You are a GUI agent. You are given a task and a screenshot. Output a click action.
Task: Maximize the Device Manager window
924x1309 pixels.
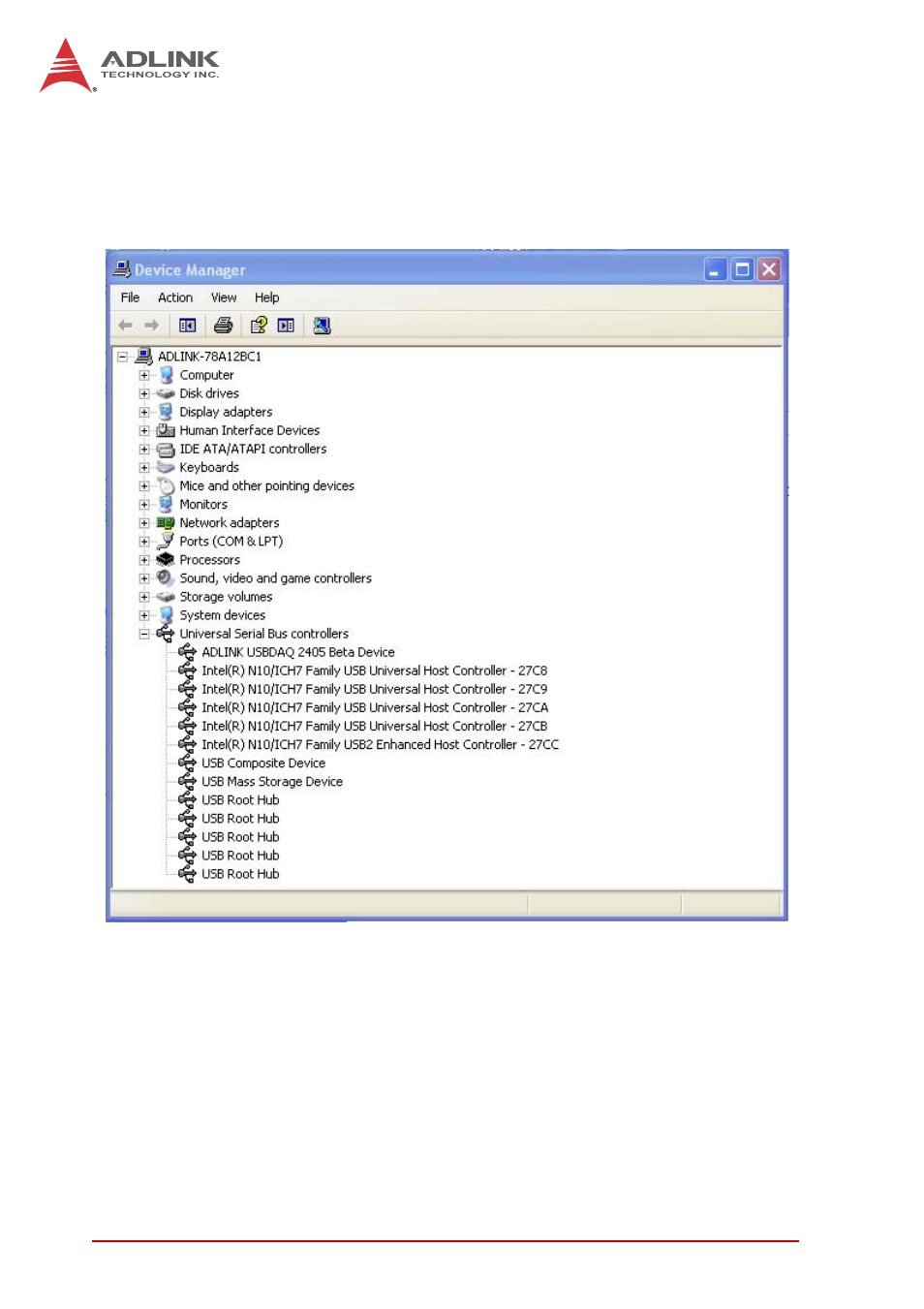[x=743, y=269]
